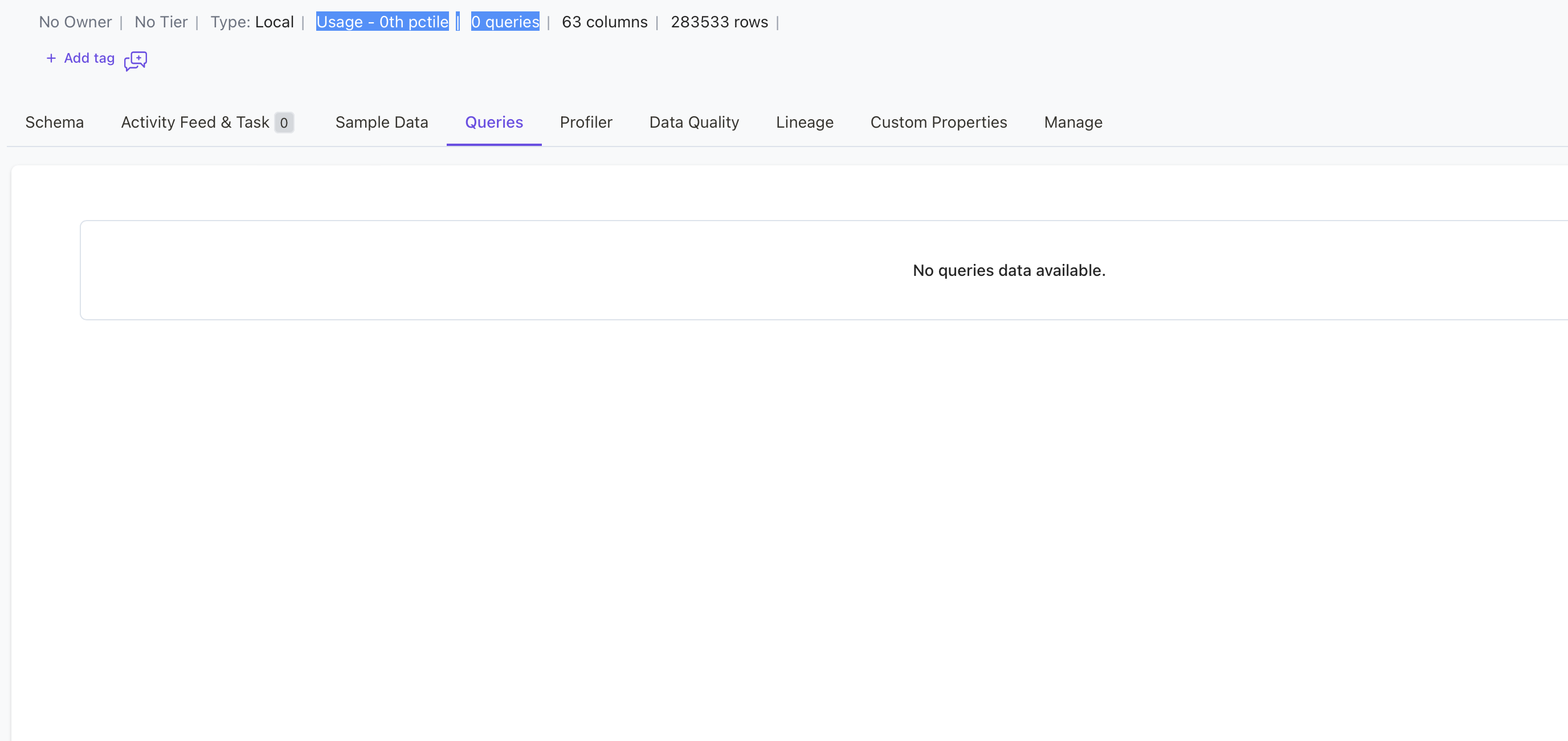1568x741 pixels.
Task: Go to the Manage tab
Action: coord(1072,123)
